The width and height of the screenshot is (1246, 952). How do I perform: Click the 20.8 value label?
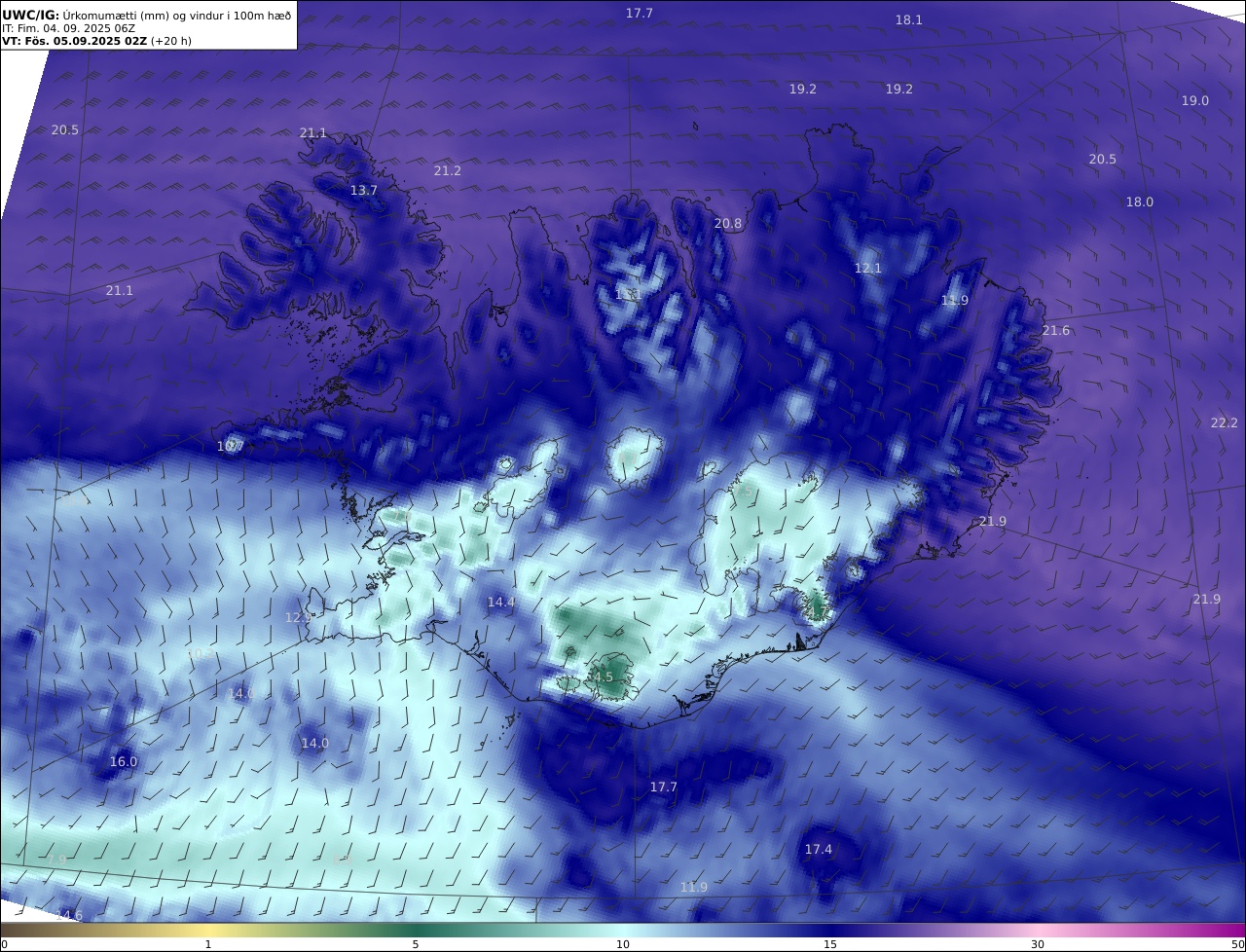[727, 223]
